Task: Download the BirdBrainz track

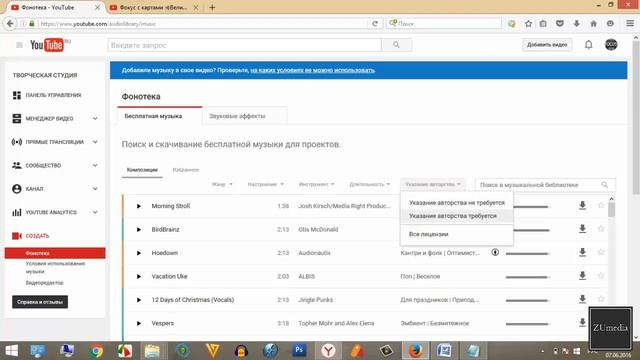Action: (582, 229)
